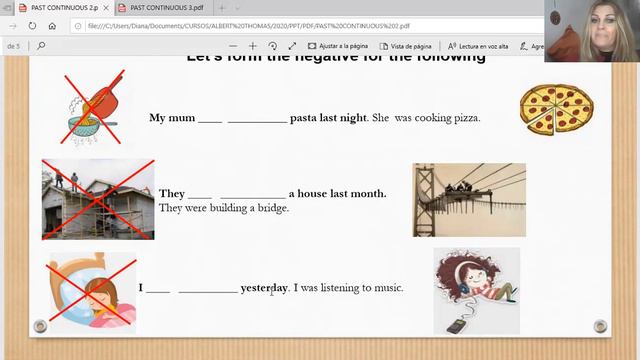
Task: Open Vista de página options
Action: 405,46
